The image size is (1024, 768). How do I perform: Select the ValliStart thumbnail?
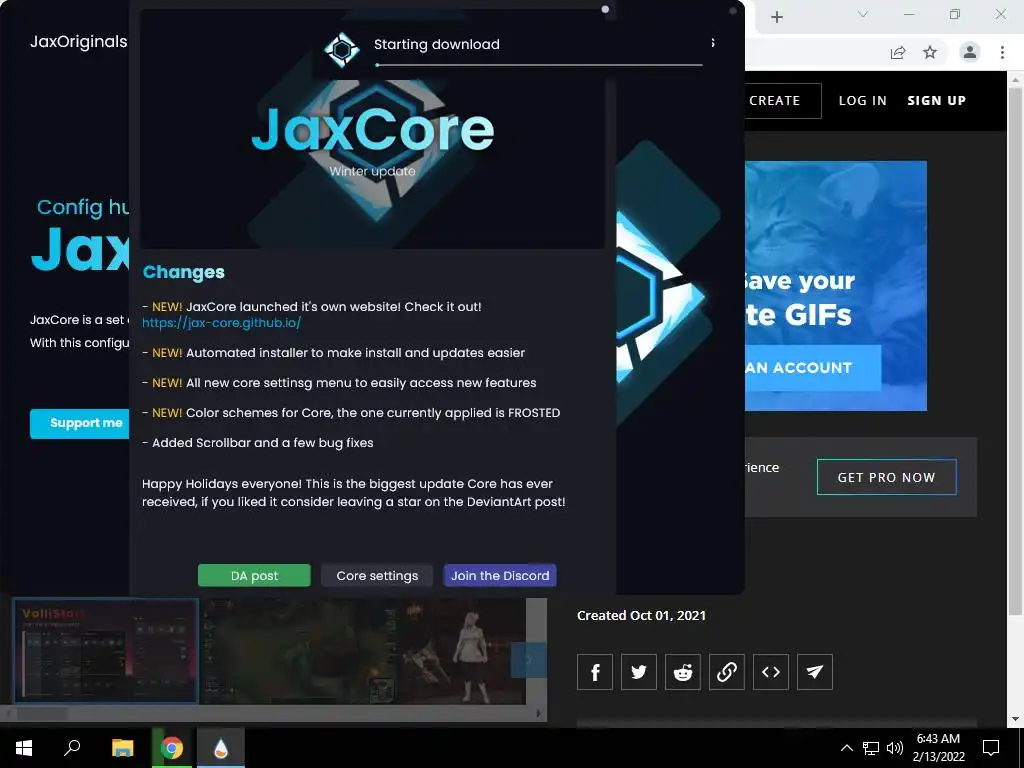coord(106,650)
